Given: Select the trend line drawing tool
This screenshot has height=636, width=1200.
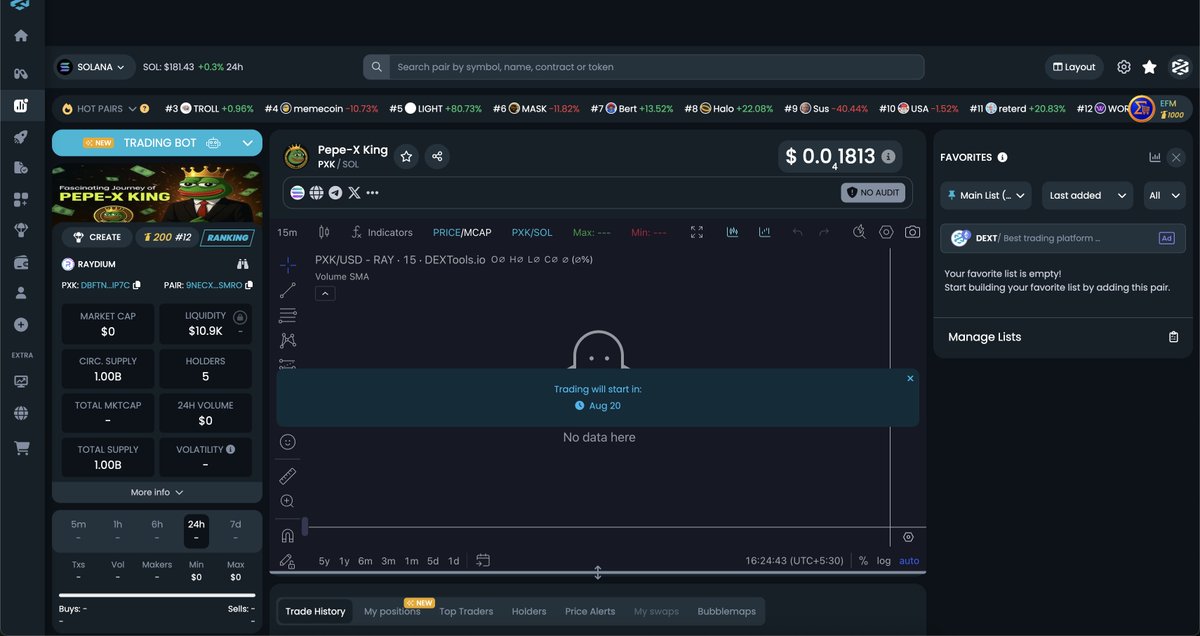Looking at the screenshot, I should coord(288,290).
